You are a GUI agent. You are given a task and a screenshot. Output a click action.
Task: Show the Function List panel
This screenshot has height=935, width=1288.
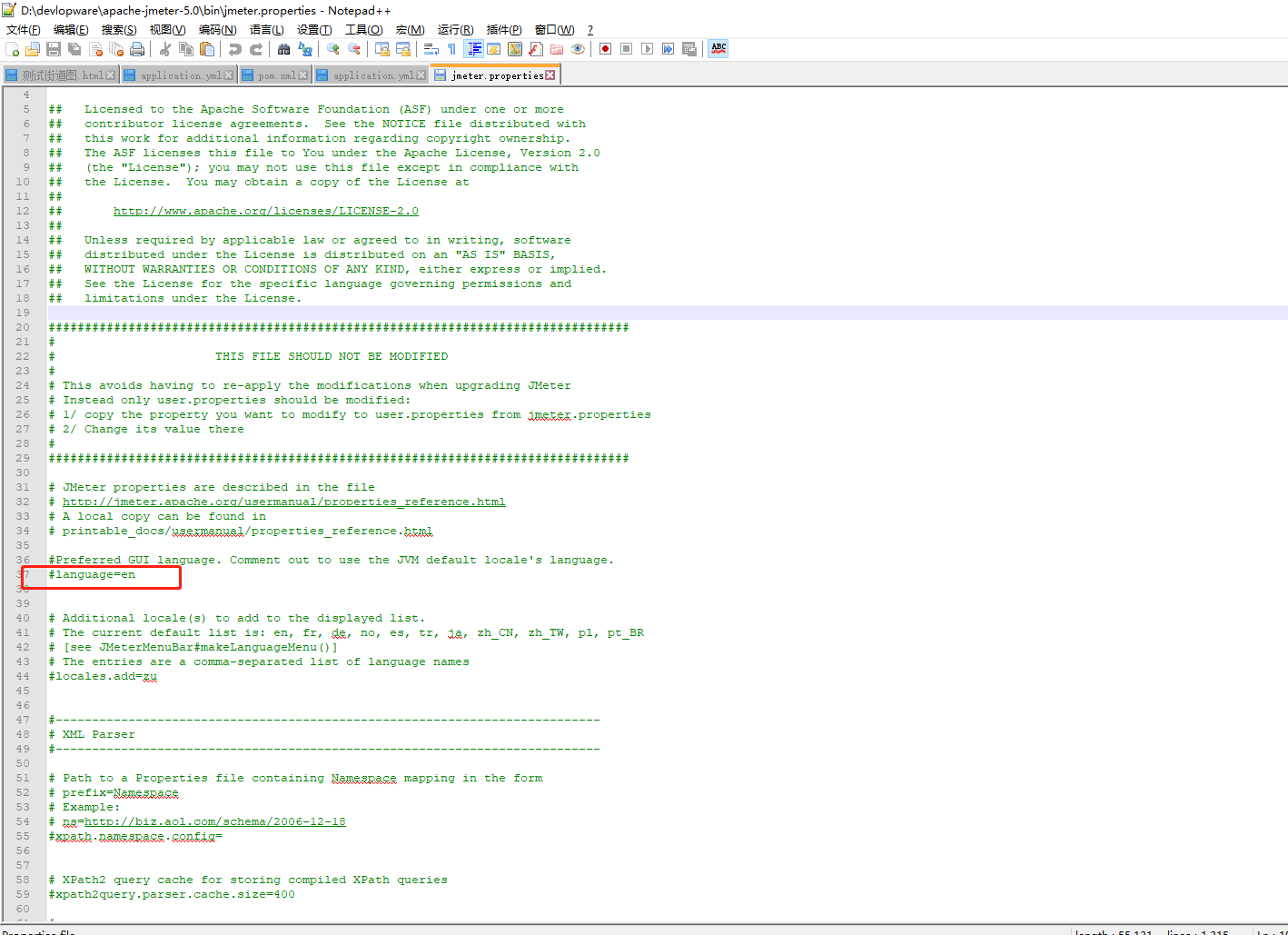click(536, 49)
